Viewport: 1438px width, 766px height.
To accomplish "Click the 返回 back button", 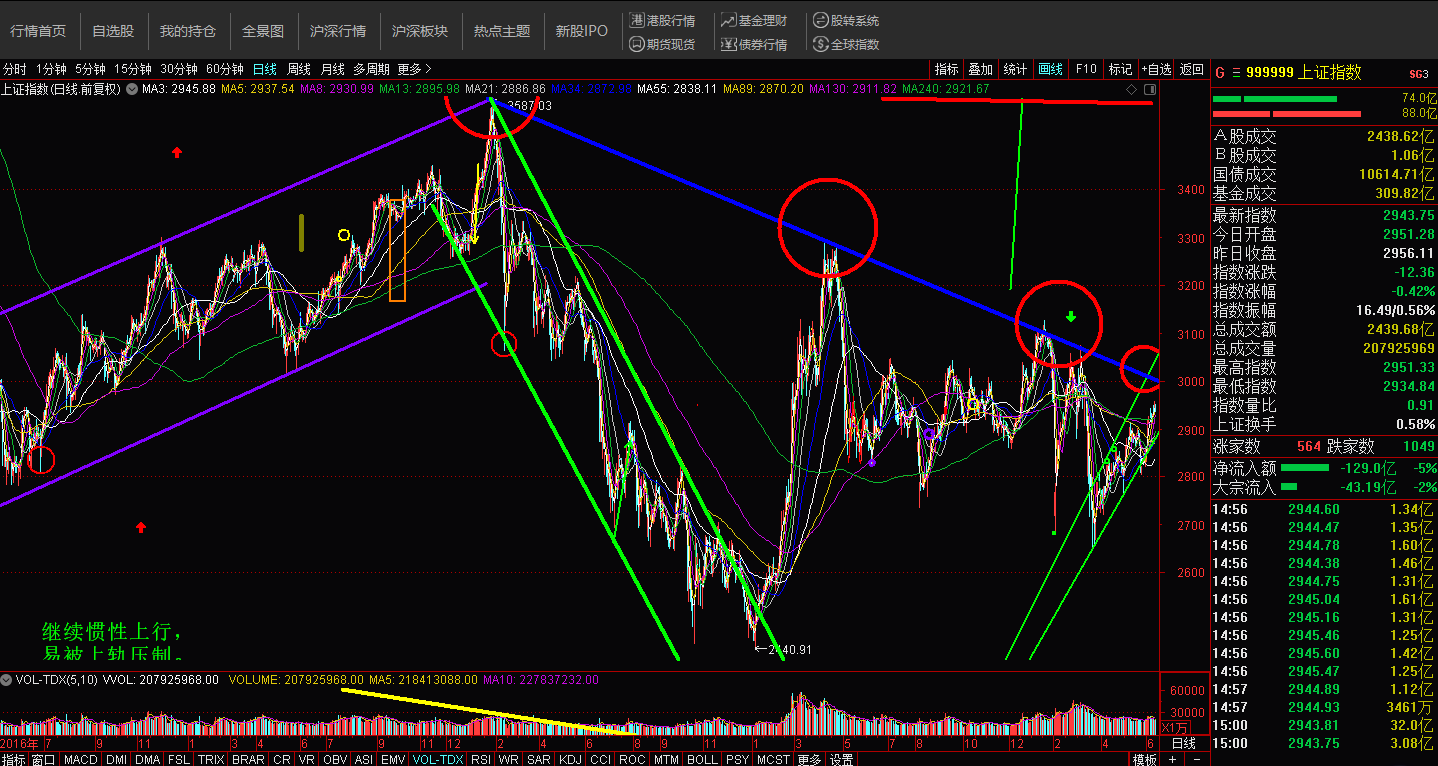I will click(x=1192, y=69).
